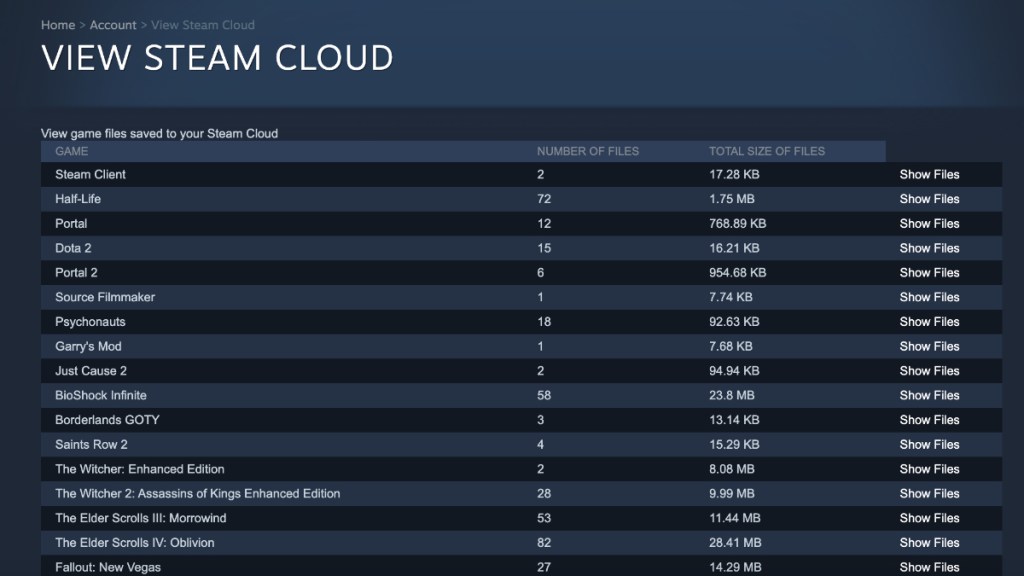Show files for BioShock Infinite
Screen dimensions: 1024x576
click(929, 395)
